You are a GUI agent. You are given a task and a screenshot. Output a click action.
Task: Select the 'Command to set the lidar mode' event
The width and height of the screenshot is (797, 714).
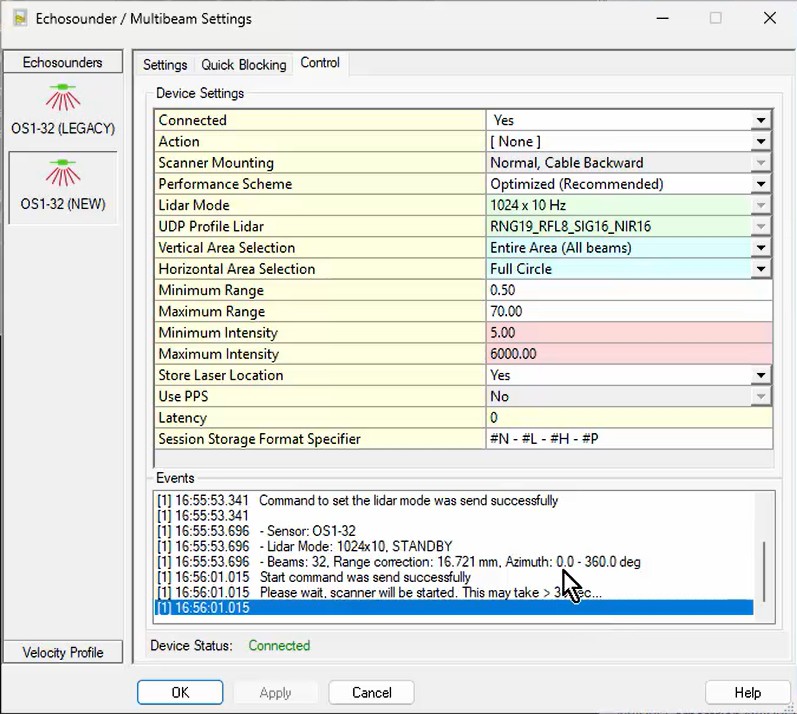pyautogui.click(x=409, y=501)
